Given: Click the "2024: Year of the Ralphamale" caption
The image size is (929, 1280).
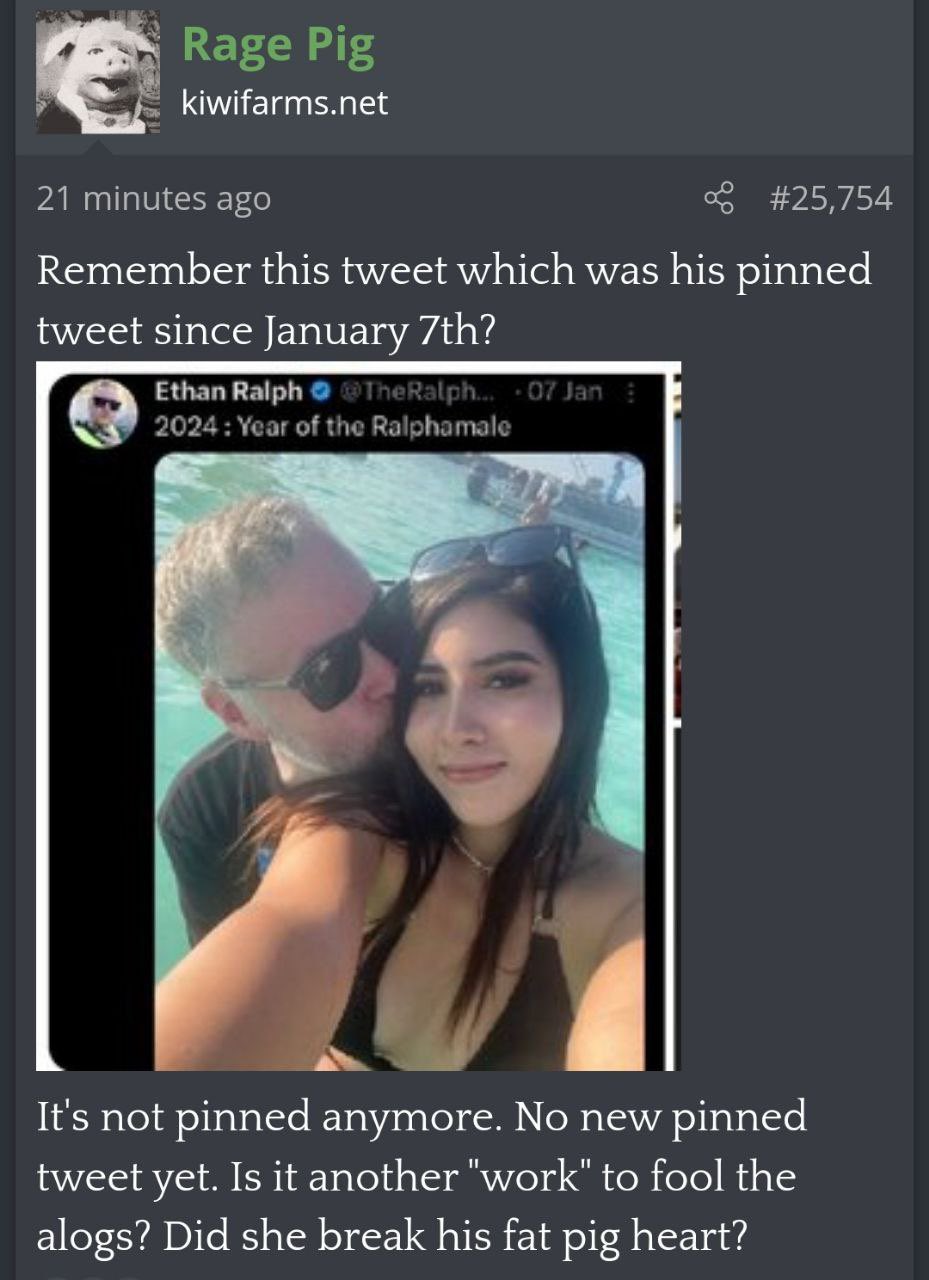Looking at the screenshot, I should [332, 426].
